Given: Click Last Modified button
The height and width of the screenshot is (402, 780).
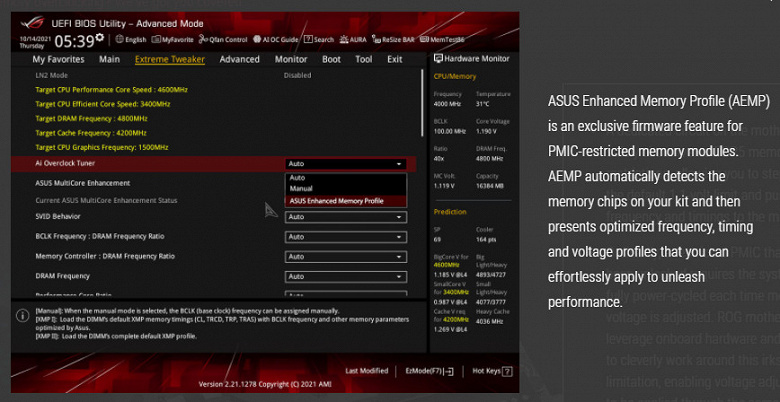Looking at the screenshot, I should point(367,371).
